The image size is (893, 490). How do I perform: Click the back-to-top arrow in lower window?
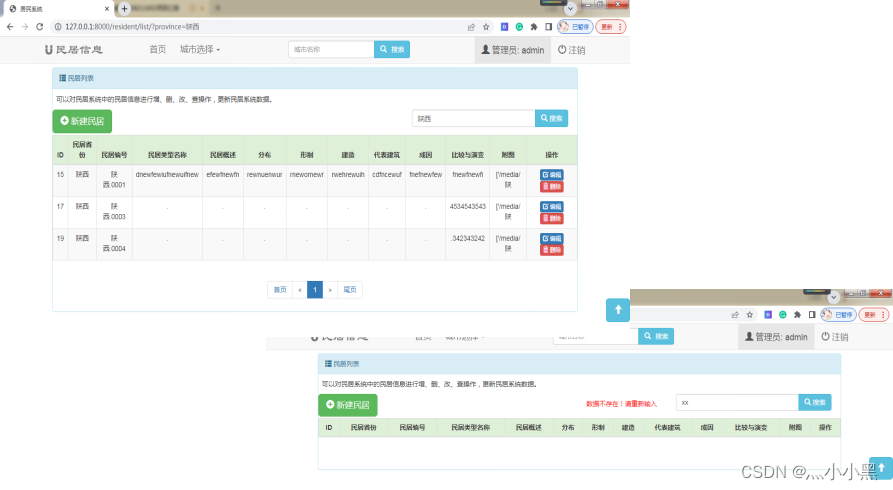pyautogui.click(x=881, y=468)
